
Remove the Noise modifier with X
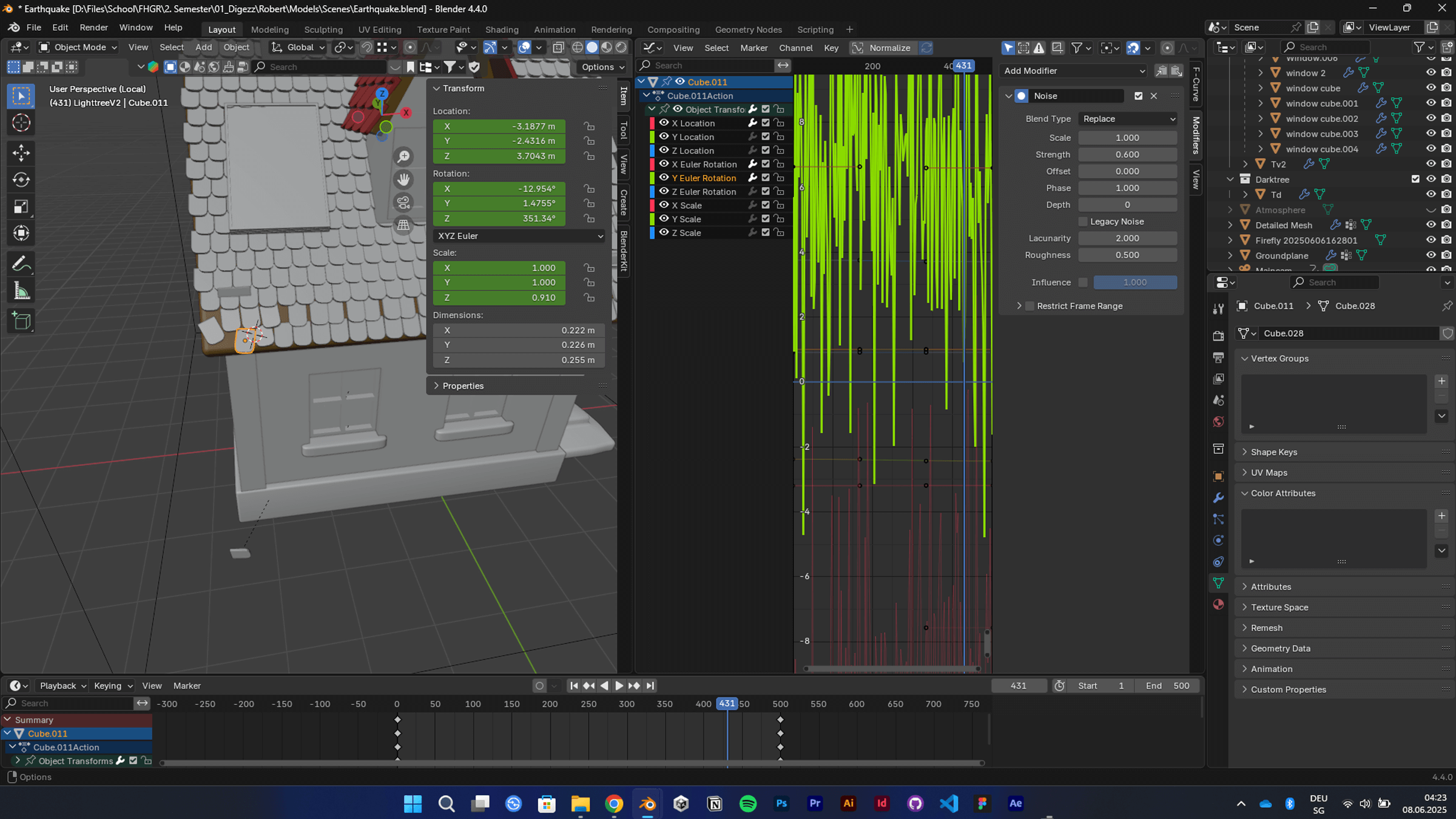[1154, 96]
